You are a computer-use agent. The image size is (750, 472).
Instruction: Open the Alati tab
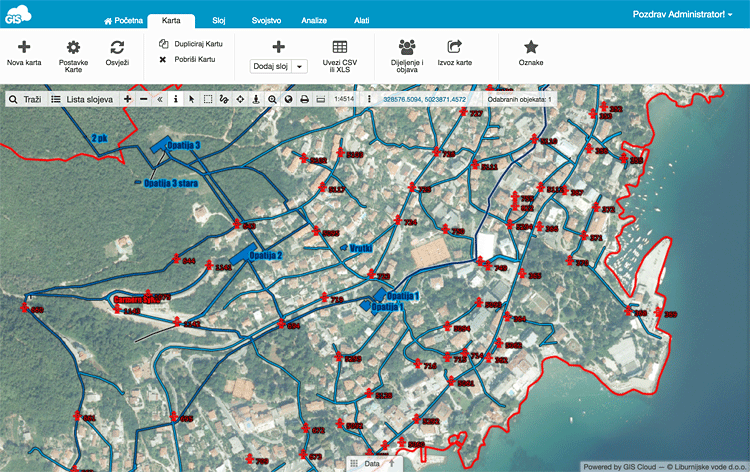point(361,21)
